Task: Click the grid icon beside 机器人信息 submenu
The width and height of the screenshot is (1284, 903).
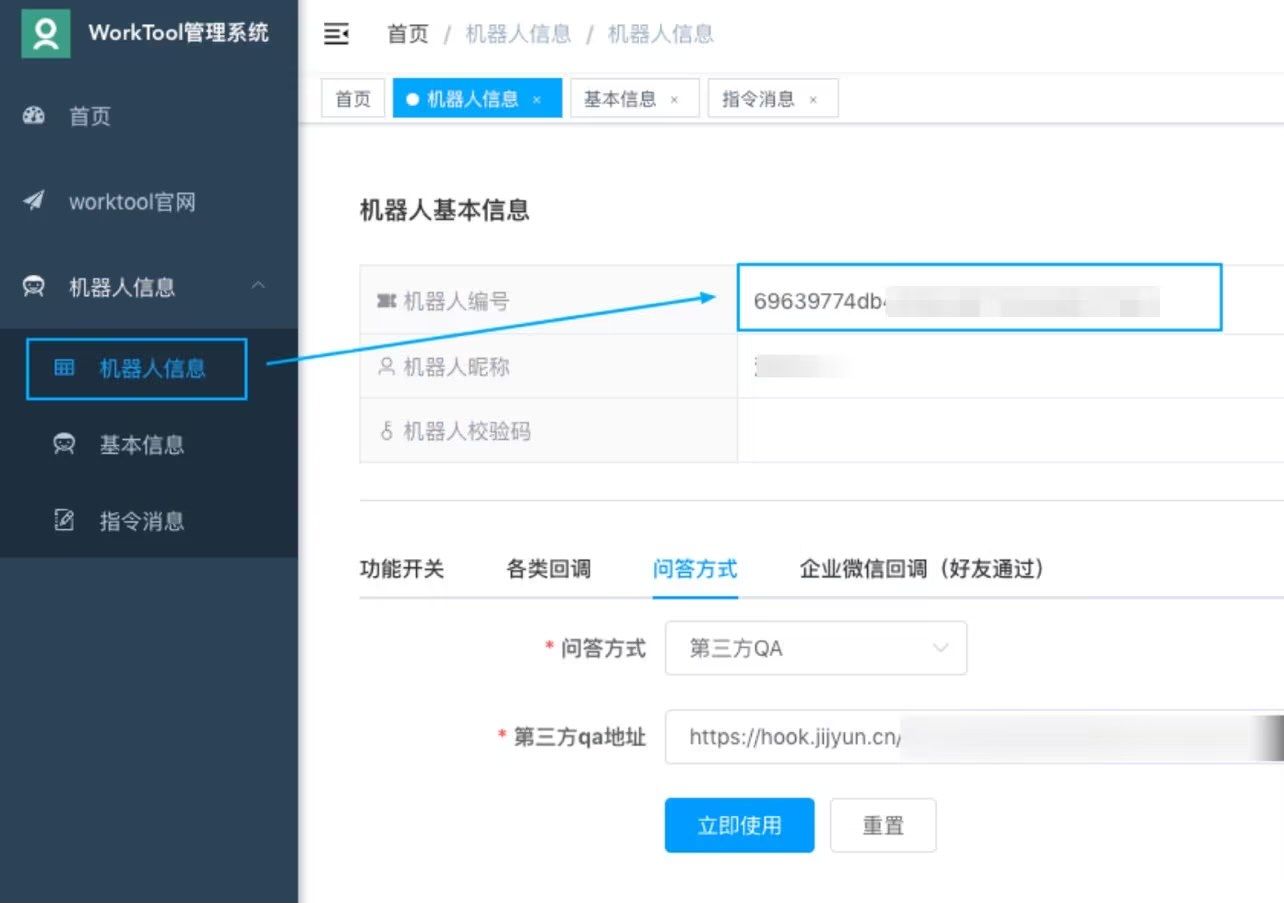Action: pos(64,368)
